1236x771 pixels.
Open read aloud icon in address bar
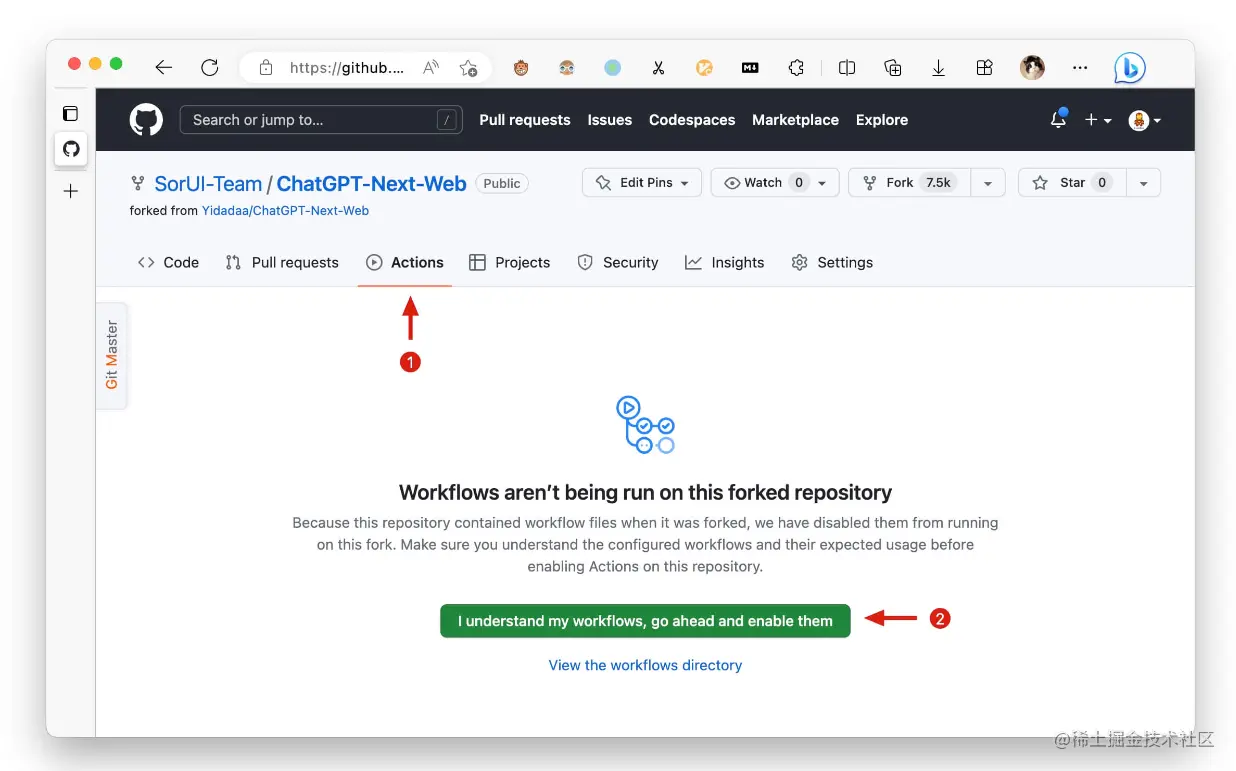(x=431, y=68)
